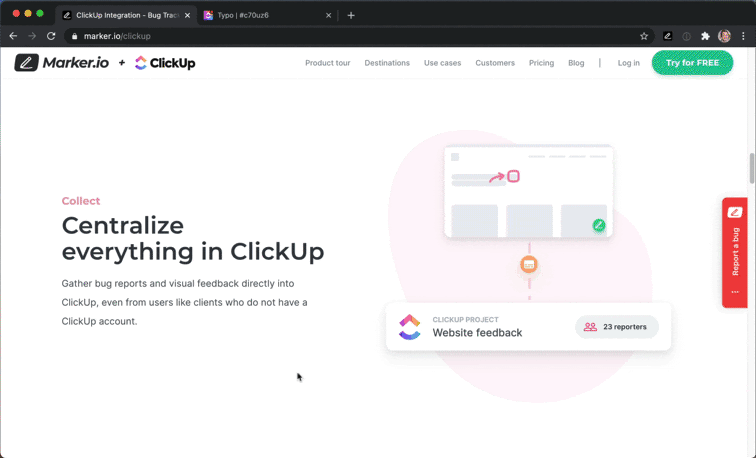Close the Typo #c70uz6 tab

[328, 15]
